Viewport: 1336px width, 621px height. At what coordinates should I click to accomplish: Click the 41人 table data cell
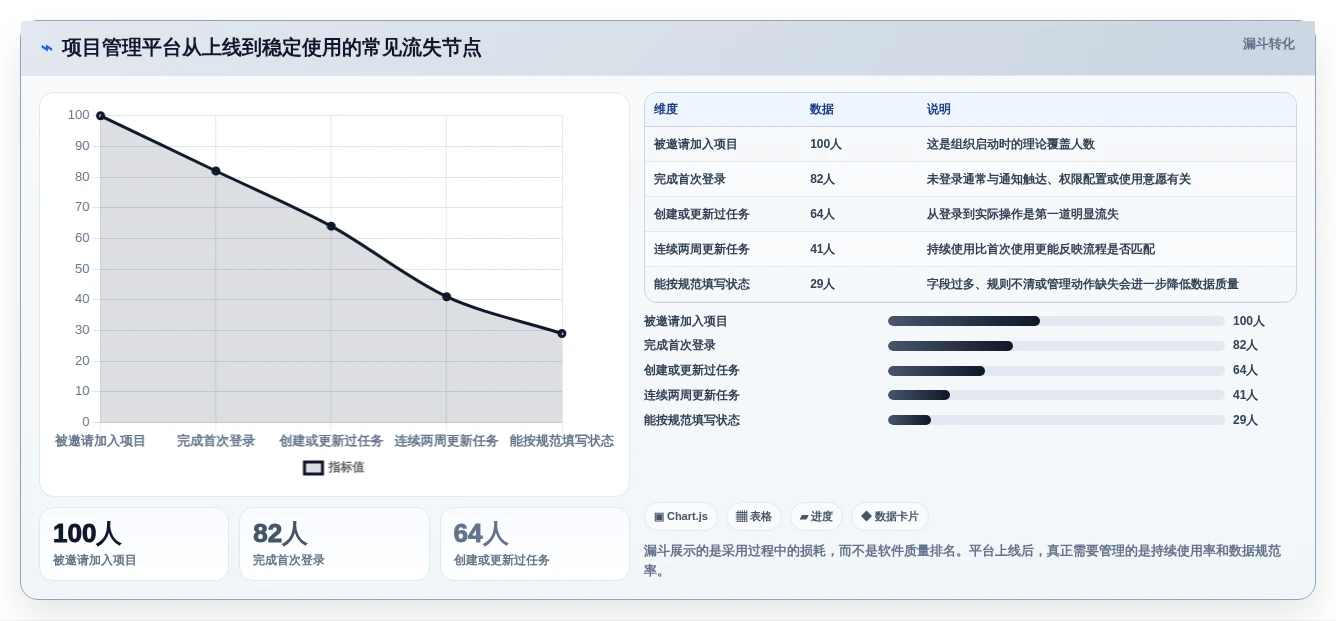pyautogui.click(x=822, y=249)
